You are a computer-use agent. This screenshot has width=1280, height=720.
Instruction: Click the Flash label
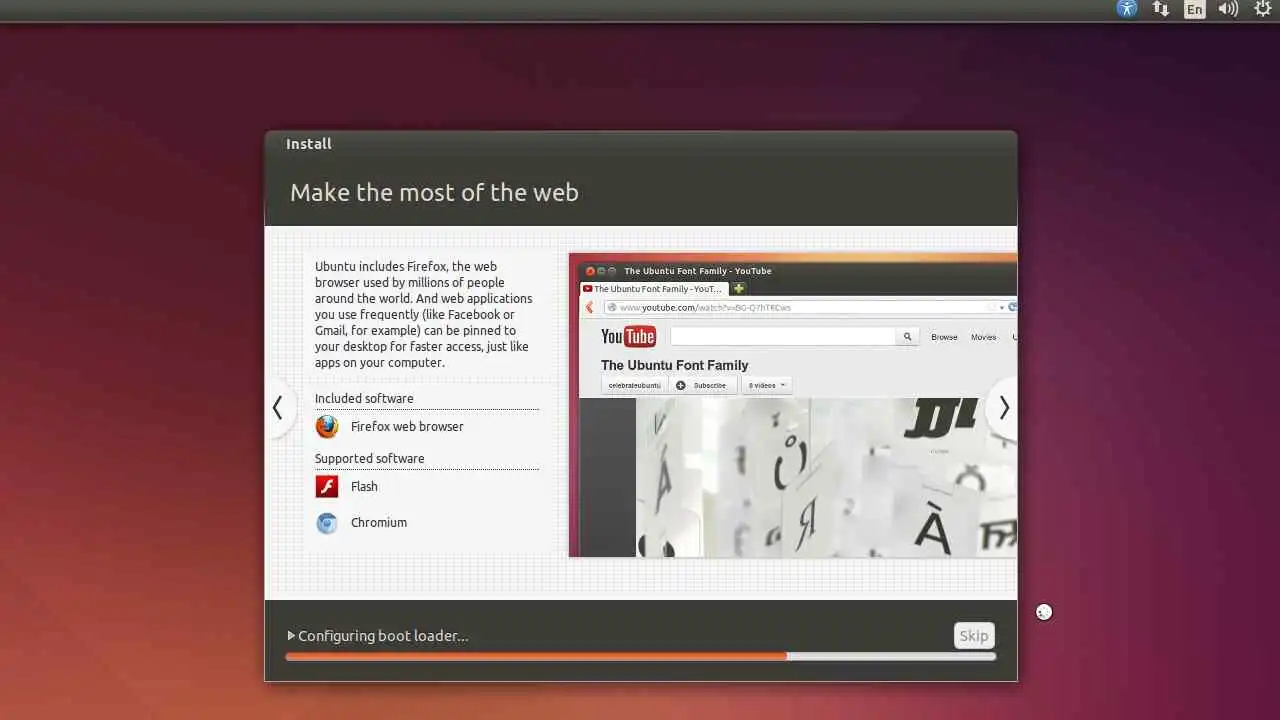coord(364,487)
